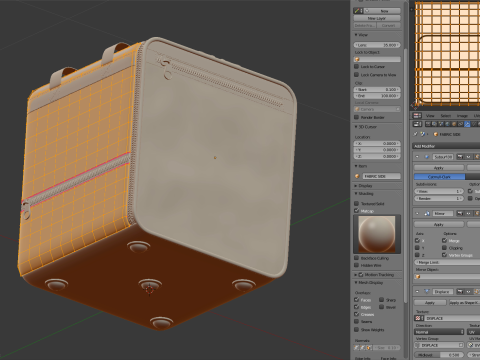
Task: Open the Render Layers properties tab
Action: click(435, 124)
